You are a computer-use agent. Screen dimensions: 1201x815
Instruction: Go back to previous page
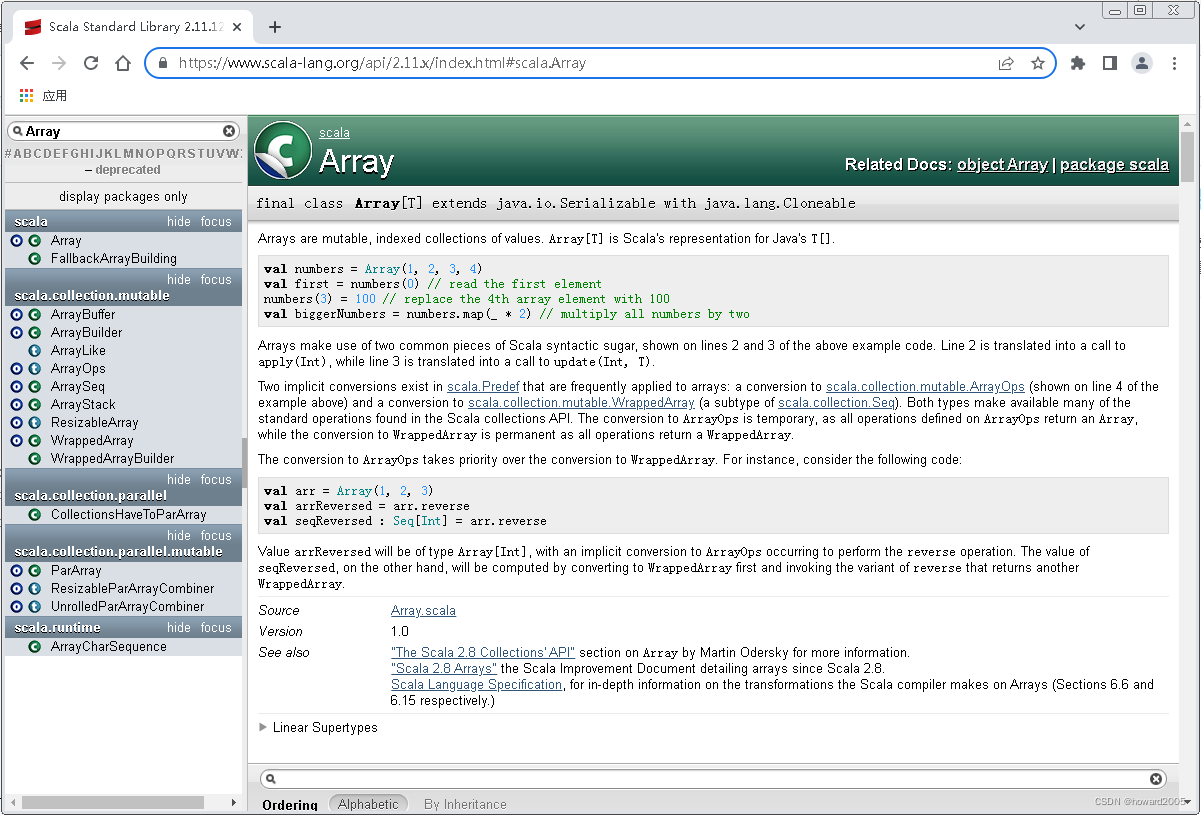27,63
